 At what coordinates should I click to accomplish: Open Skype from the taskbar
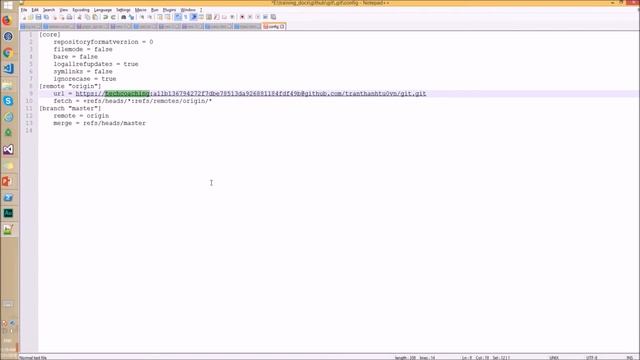[8, 101]
